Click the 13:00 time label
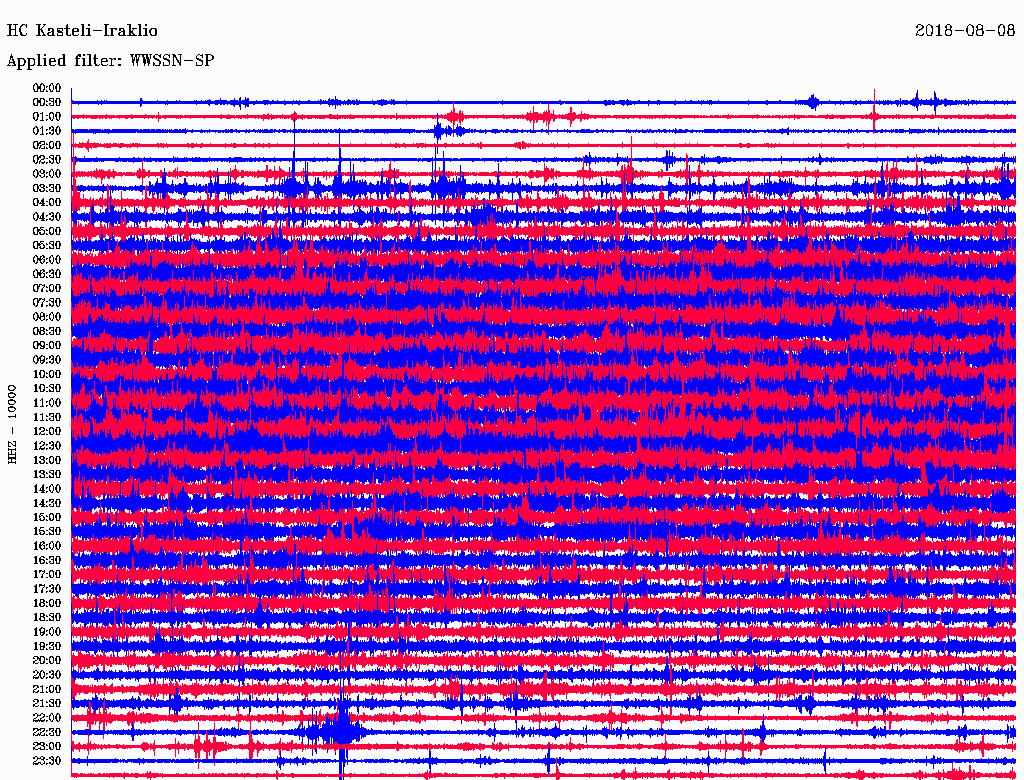 coord(47,461)
